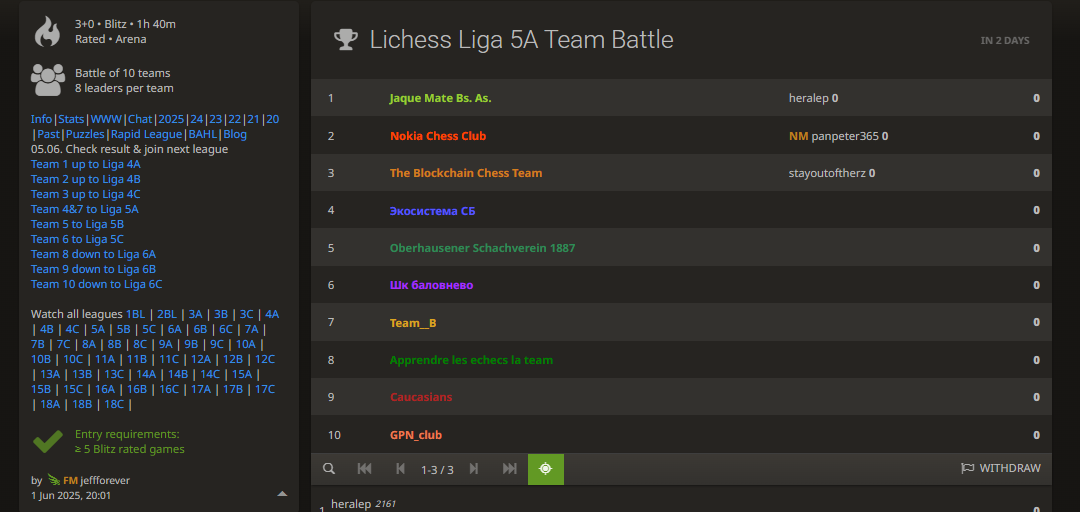Screen dimensions: 1080x512
Task: Open the Stats link
Action: (x=71, y=119)
